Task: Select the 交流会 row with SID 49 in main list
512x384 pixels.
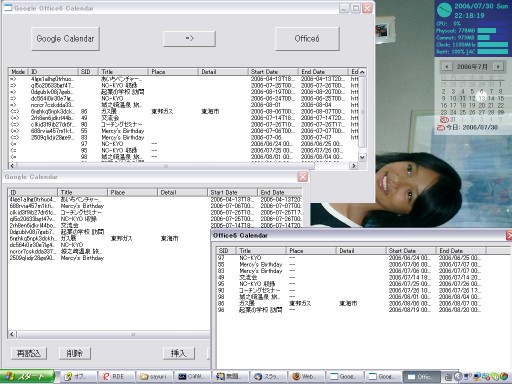Action: (183, 118)
